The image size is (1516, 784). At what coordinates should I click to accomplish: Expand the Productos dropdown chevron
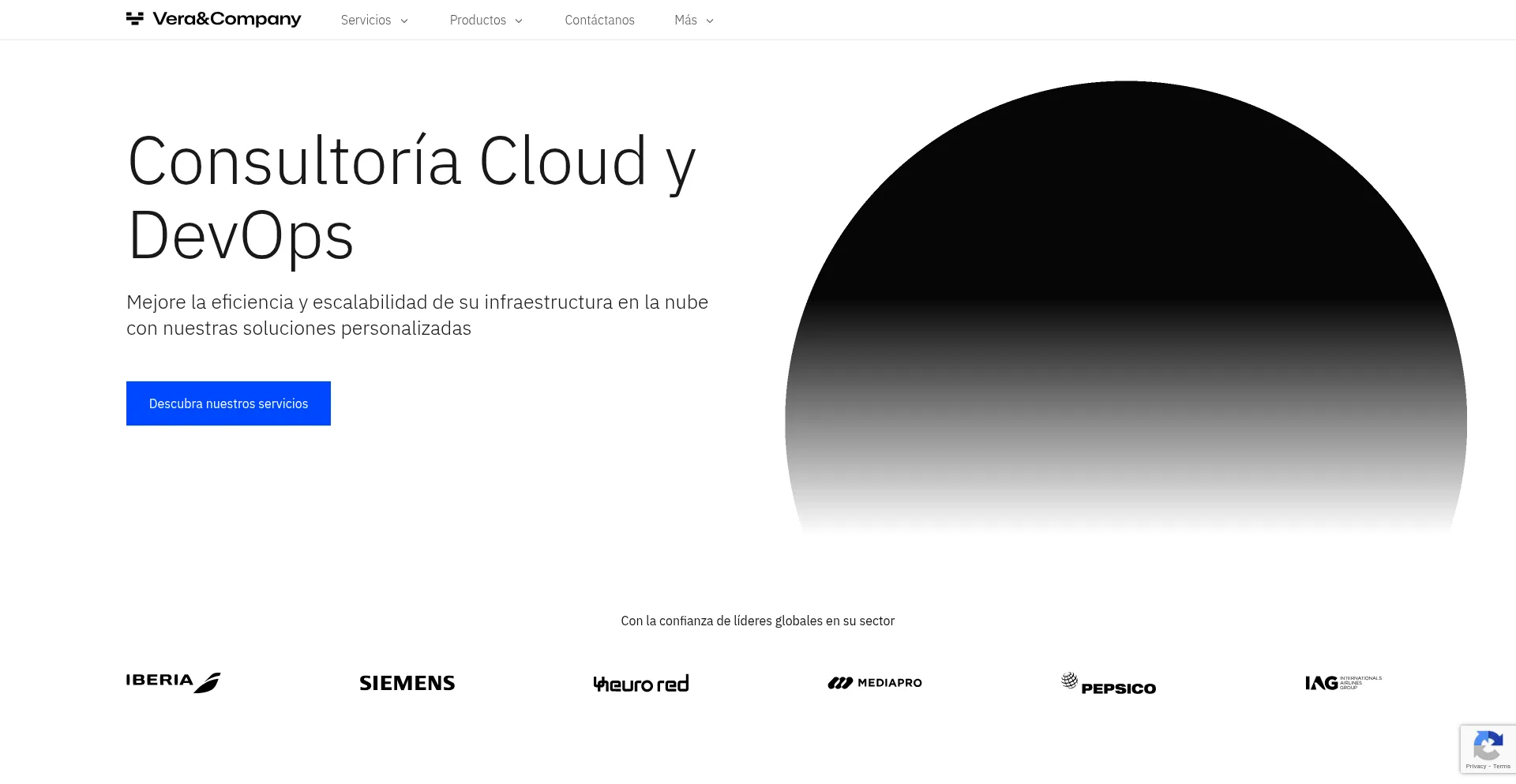click(x=519, y=21)
